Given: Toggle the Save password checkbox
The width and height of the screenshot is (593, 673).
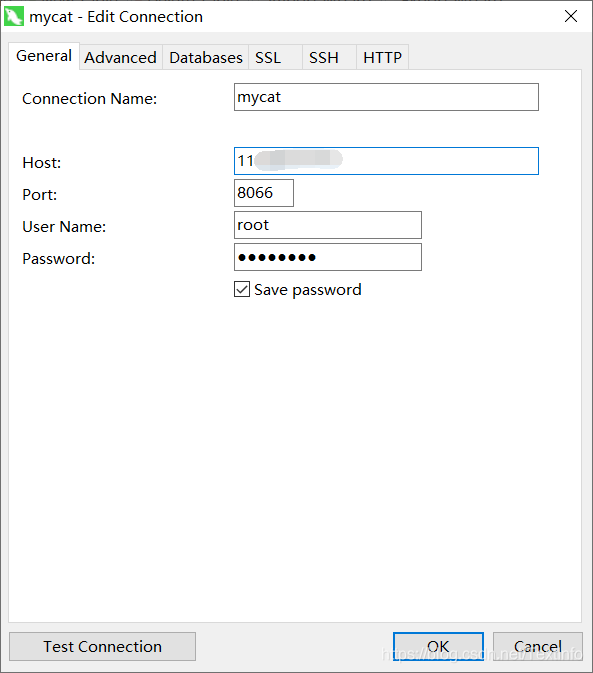Looking at the screenshot, I should 242,289.
